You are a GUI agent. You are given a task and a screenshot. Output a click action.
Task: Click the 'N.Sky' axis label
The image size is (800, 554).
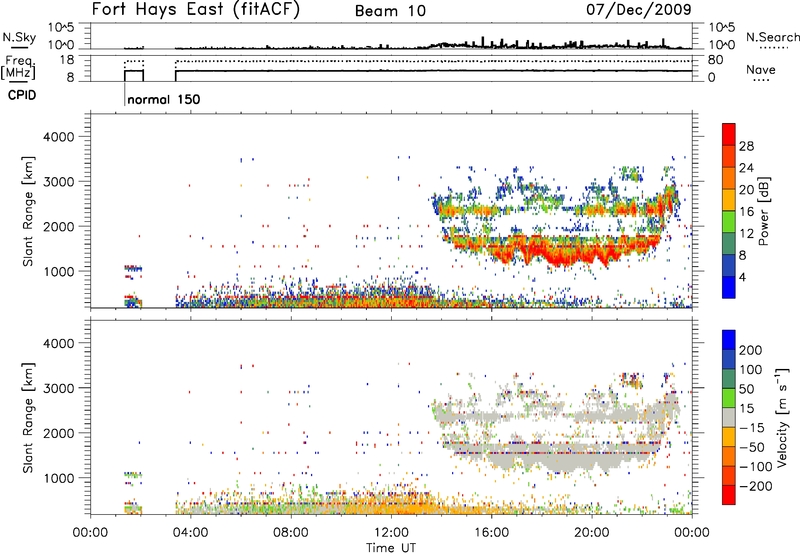point(19,37)
